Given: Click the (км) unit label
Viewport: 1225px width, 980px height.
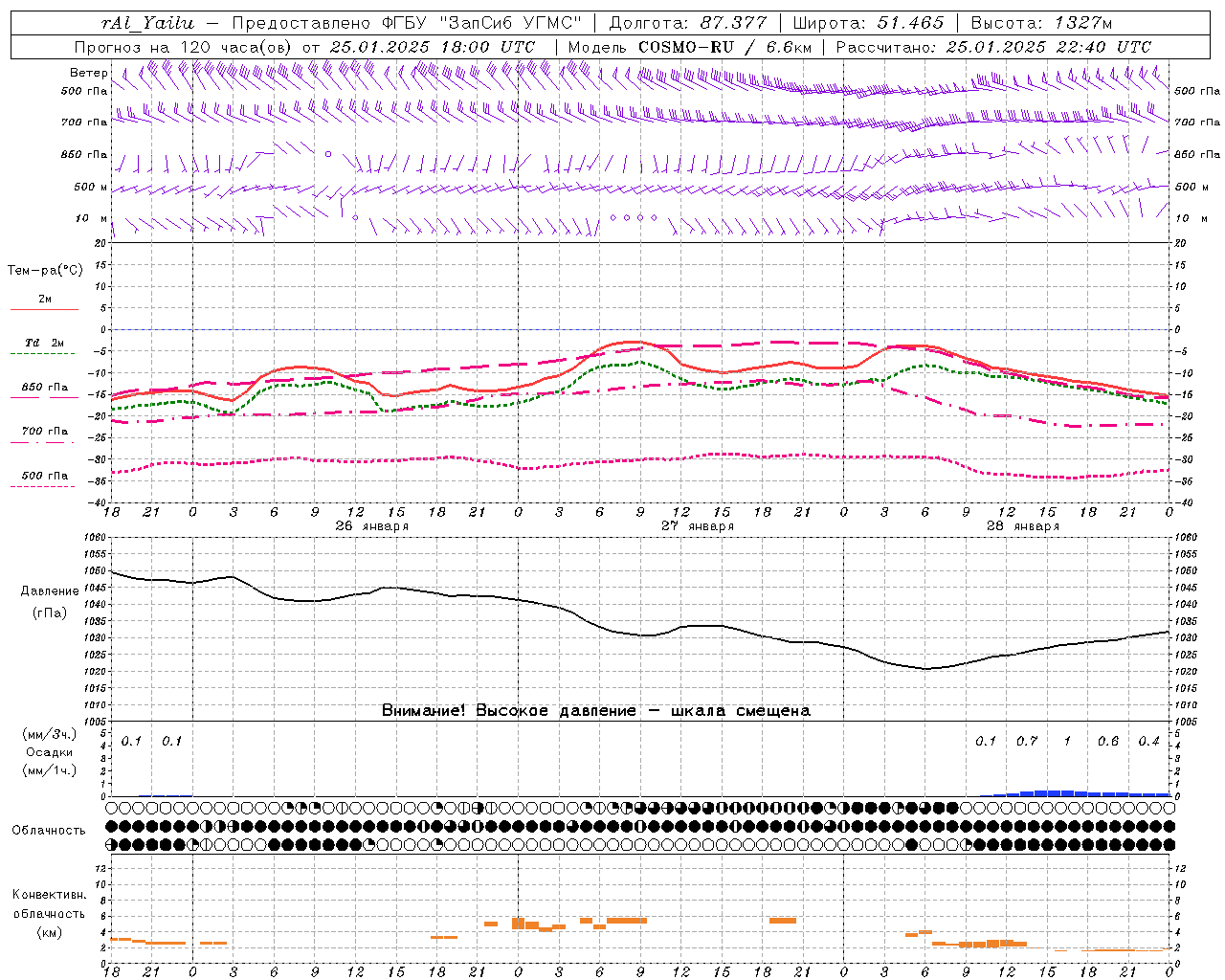Looking at the screenshot, I should 50,932.
